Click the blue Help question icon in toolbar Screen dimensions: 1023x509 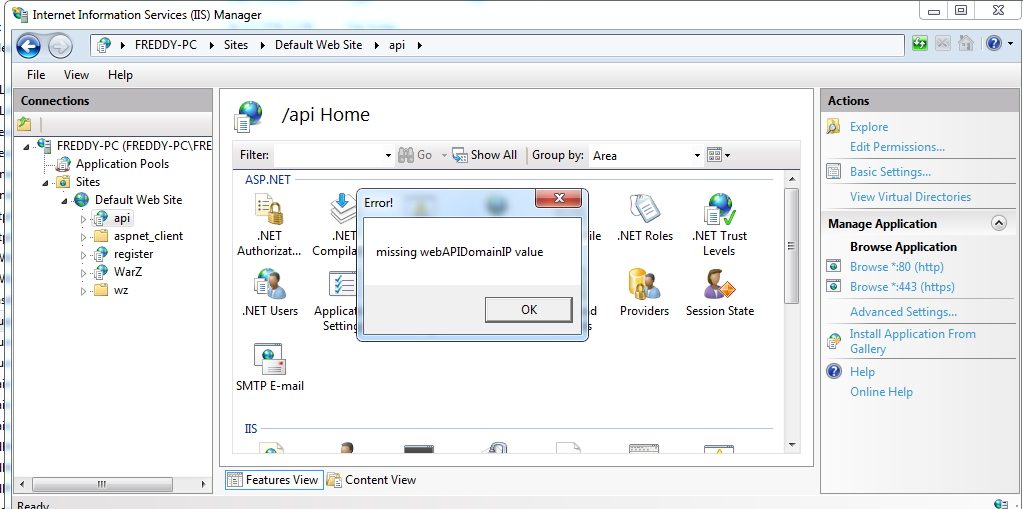click(993, 44)
